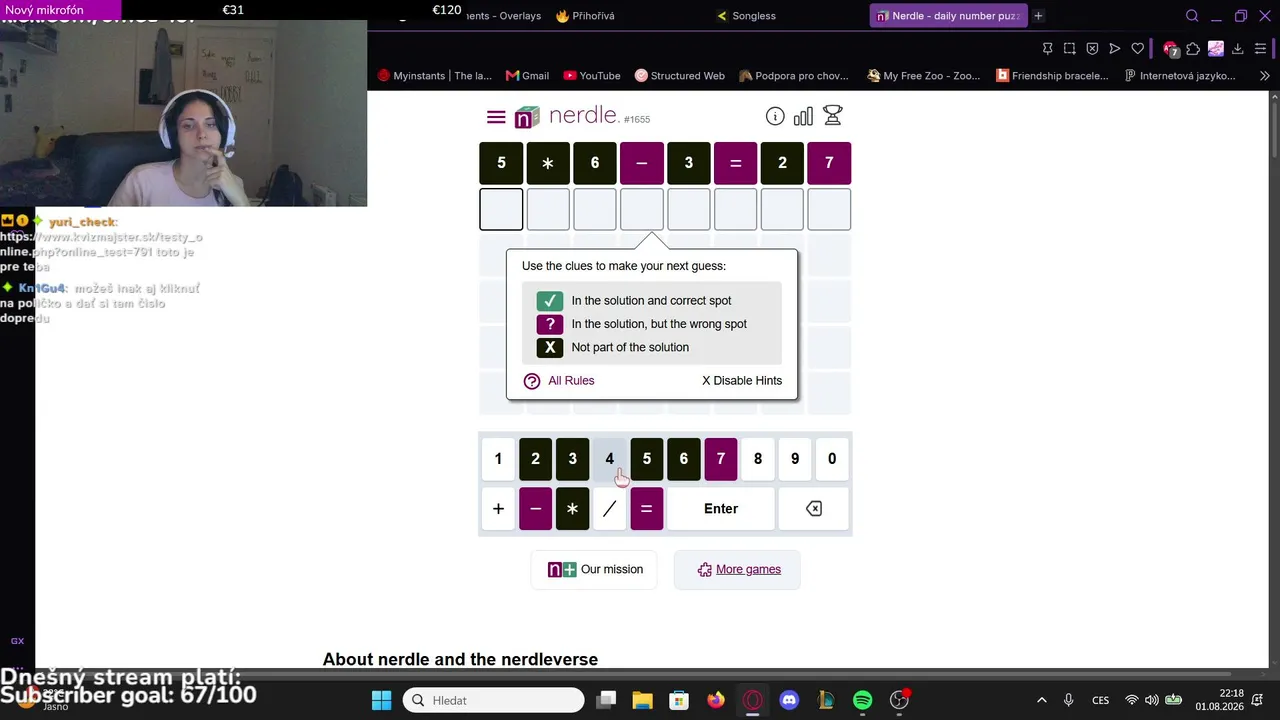The height and width of the screenshot is (720, 1280).
Task: Select the first empty tile in row two
Action: pos(501,209)
